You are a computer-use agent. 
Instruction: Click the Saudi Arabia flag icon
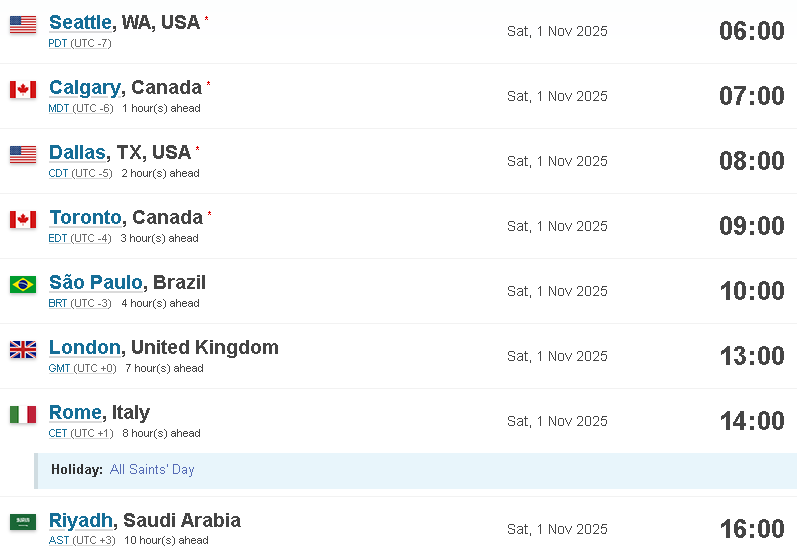[23, 522]
